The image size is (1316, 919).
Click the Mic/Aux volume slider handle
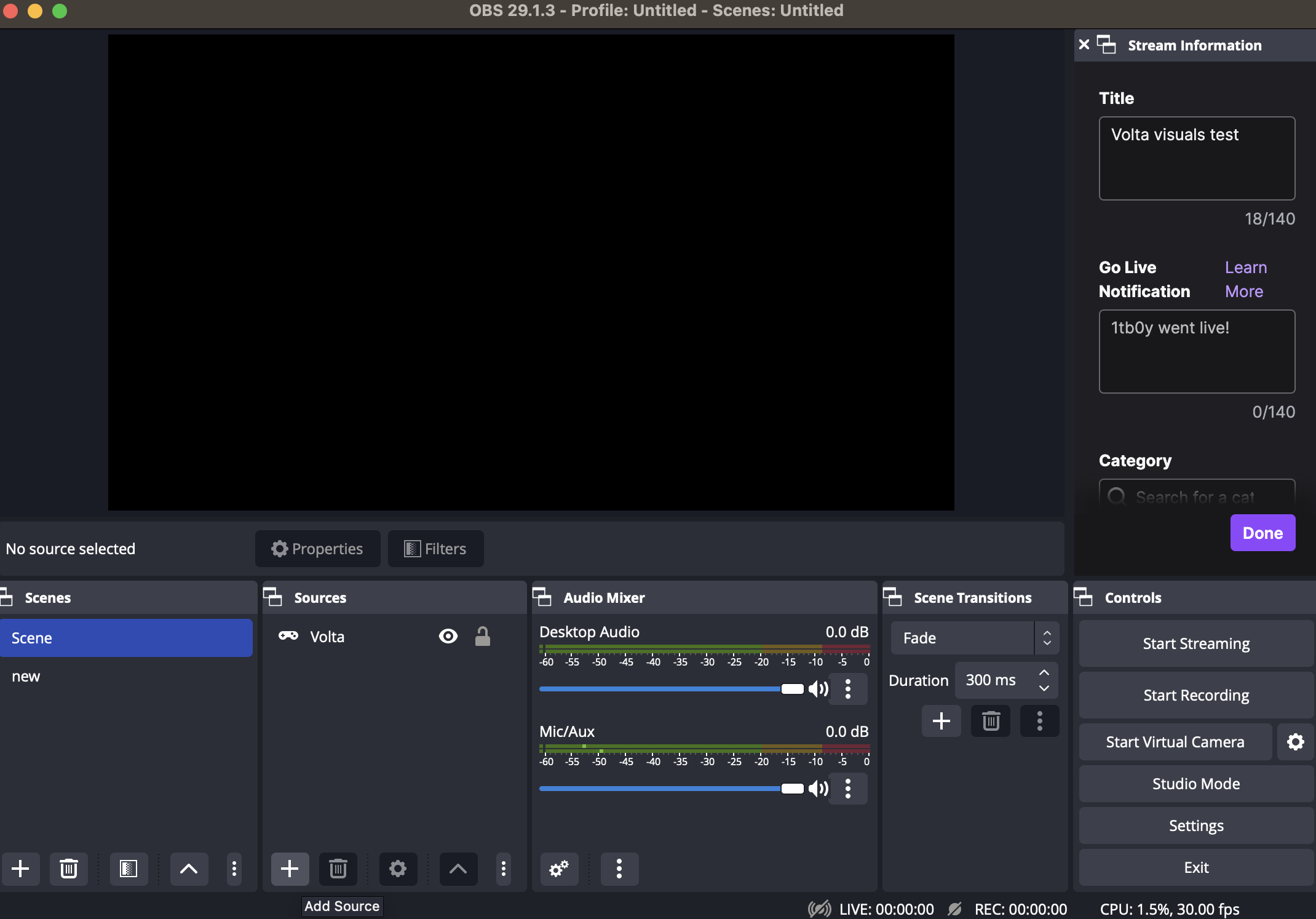tap(792, 789)
